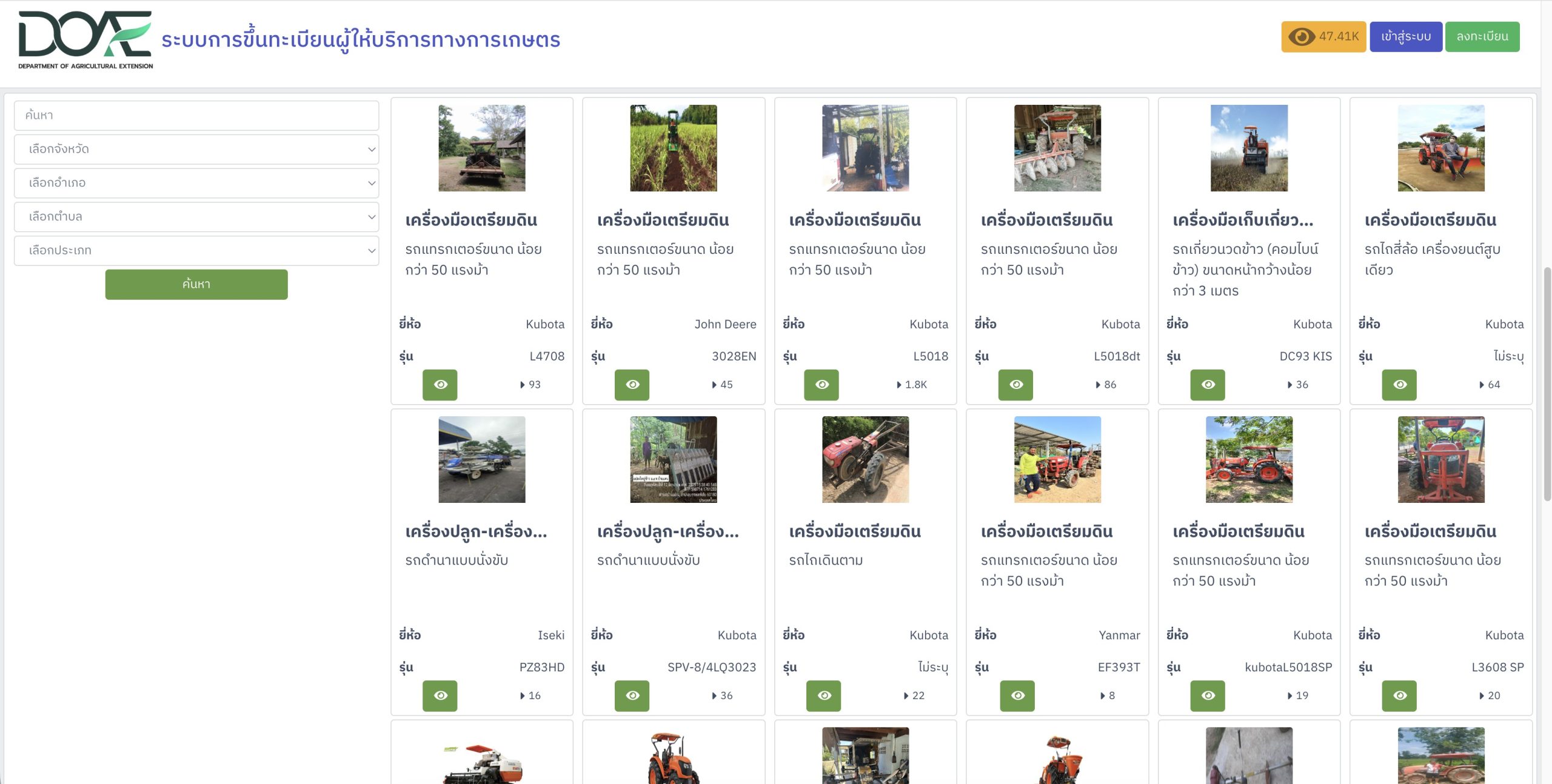Image resolution: width=1552 pixels, height=784 pixels.
Task: View details of John Deere 3028EN
Action: click(632, 385)
